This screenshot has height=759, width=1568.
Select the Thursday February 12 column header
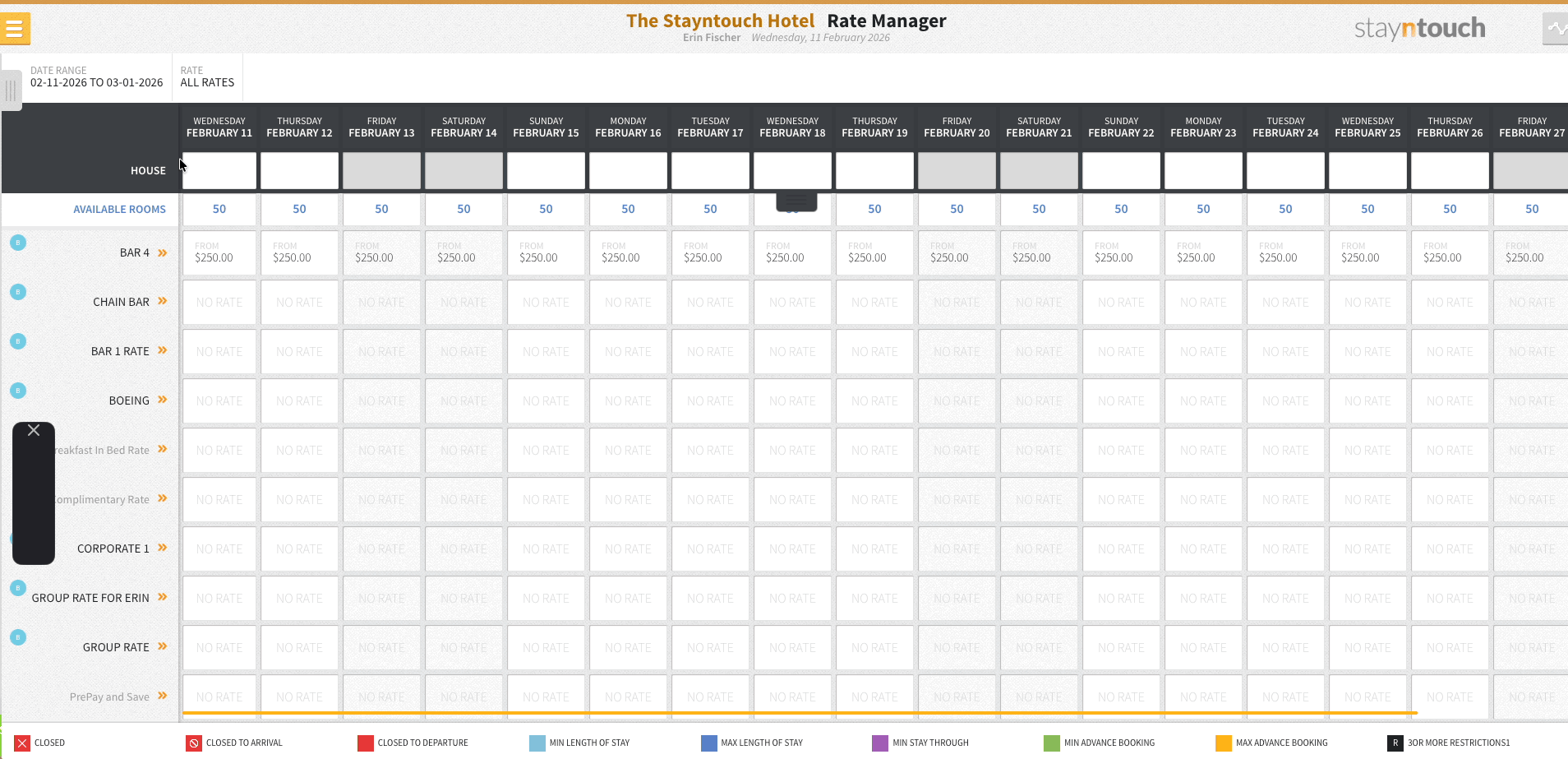coord(299,127)
